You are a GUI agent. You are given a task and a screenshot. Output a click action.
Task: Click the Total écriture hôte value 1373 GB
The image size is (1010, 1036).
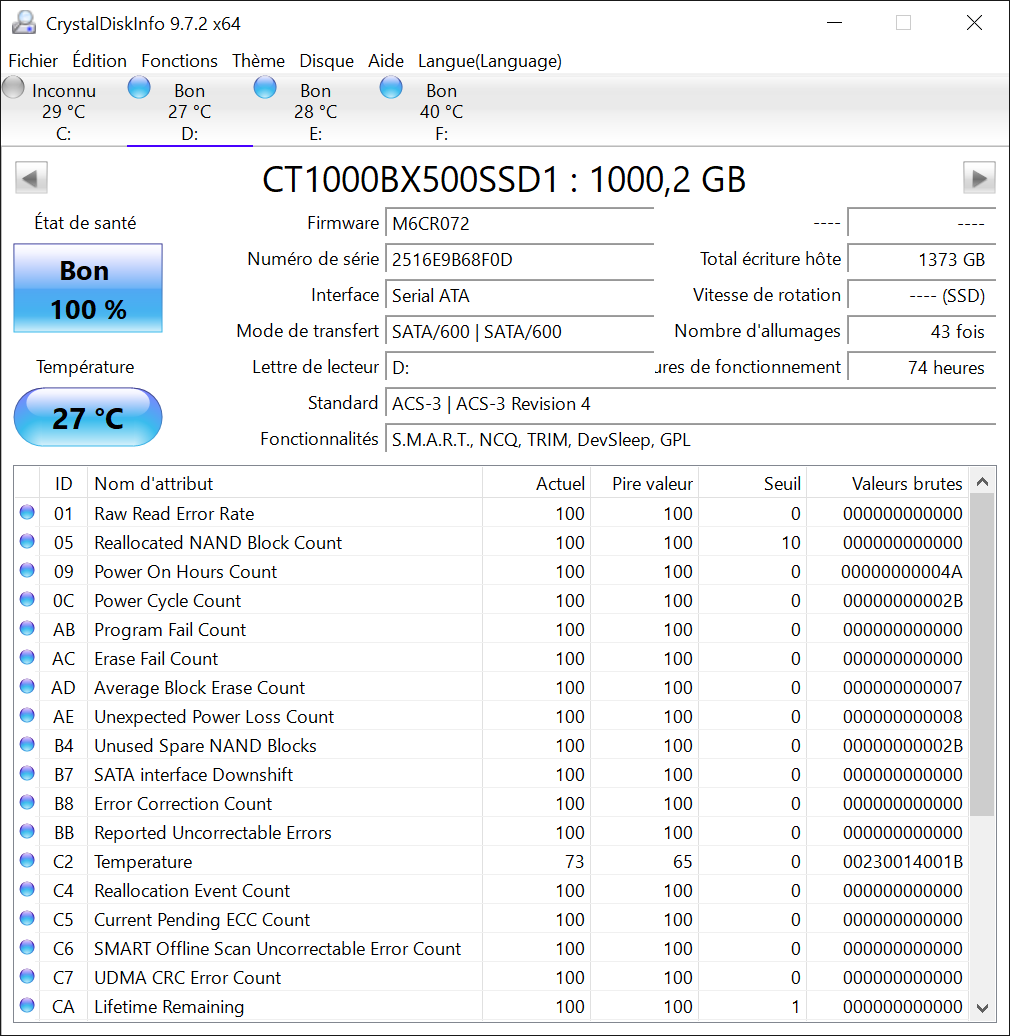point(921,259)
